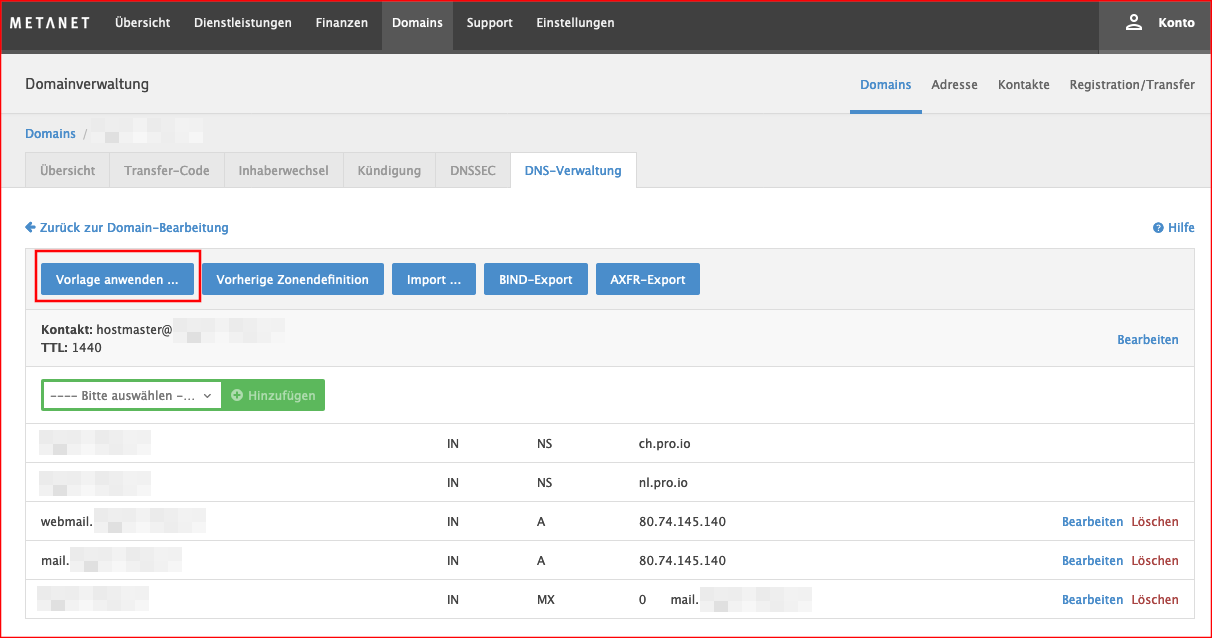Open Dienstleistungen in the top navigation
Screen dimensions: 1212x638
pyautogui.click(x=242, y=23)
